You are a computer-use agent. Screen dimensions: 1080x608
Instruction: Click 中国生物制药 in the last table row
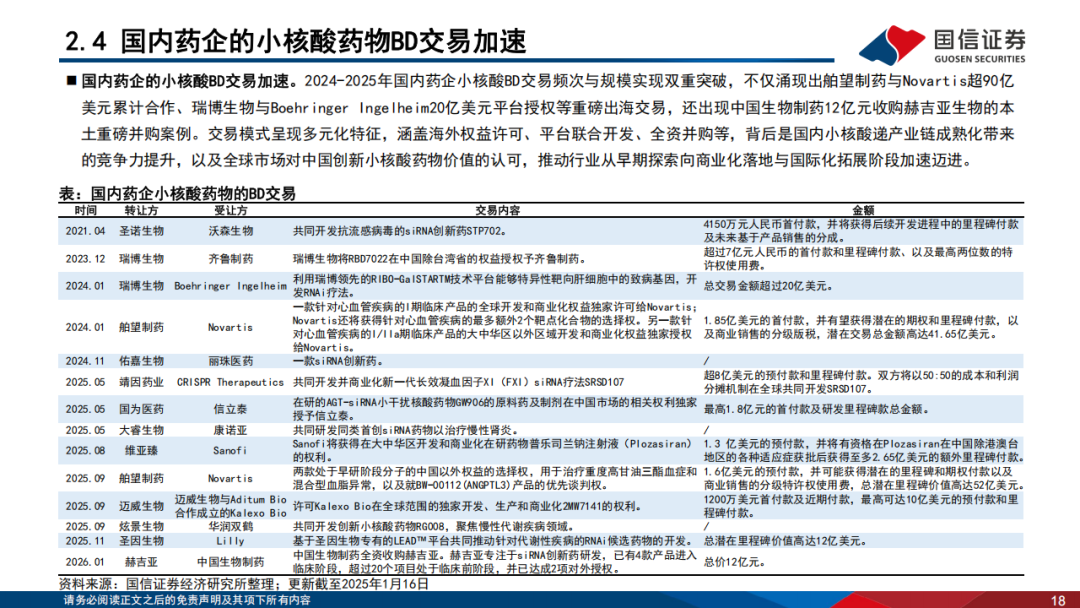230,562
